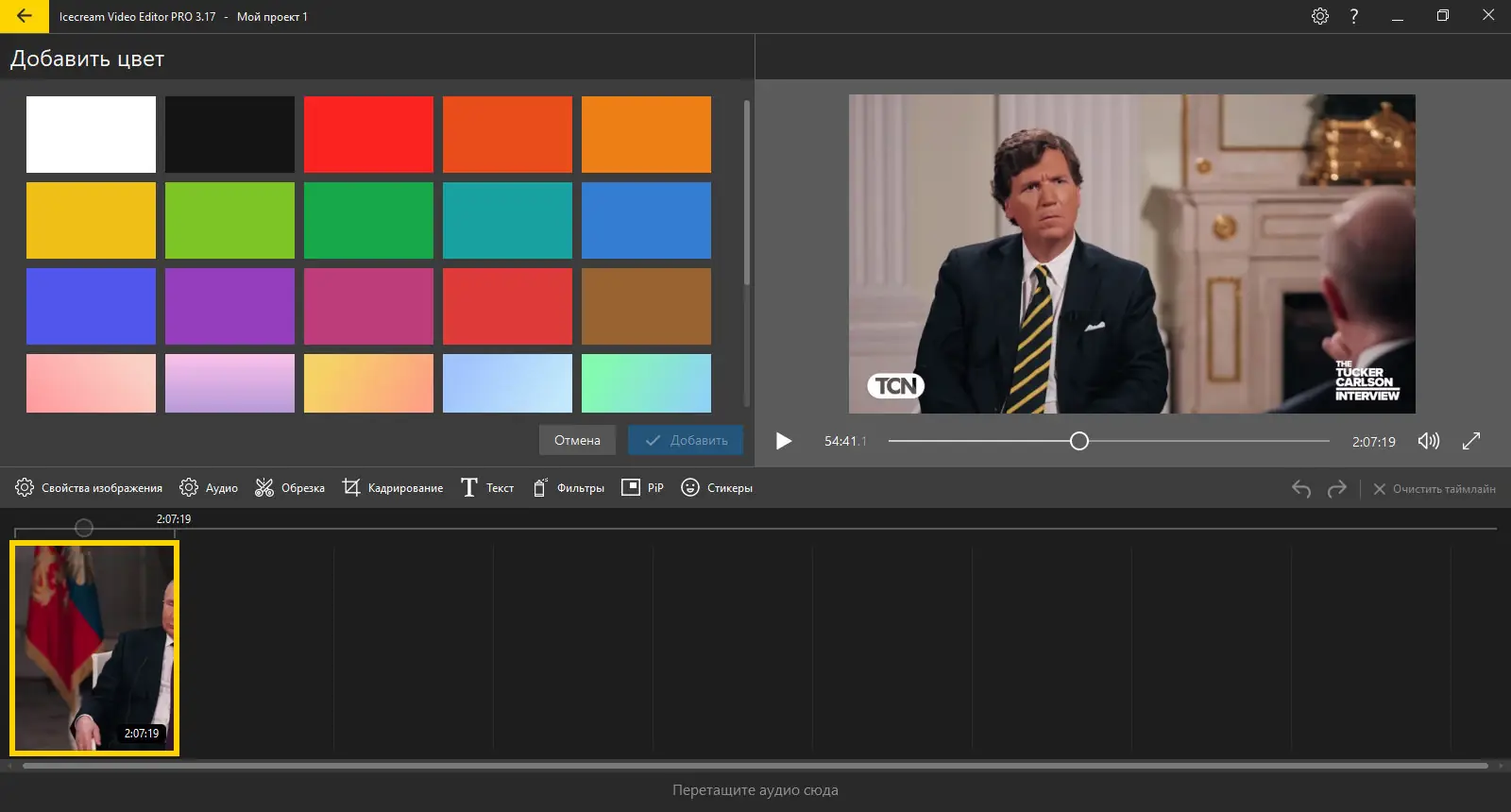Open the settings gear in title bar

coord(1320,16)
